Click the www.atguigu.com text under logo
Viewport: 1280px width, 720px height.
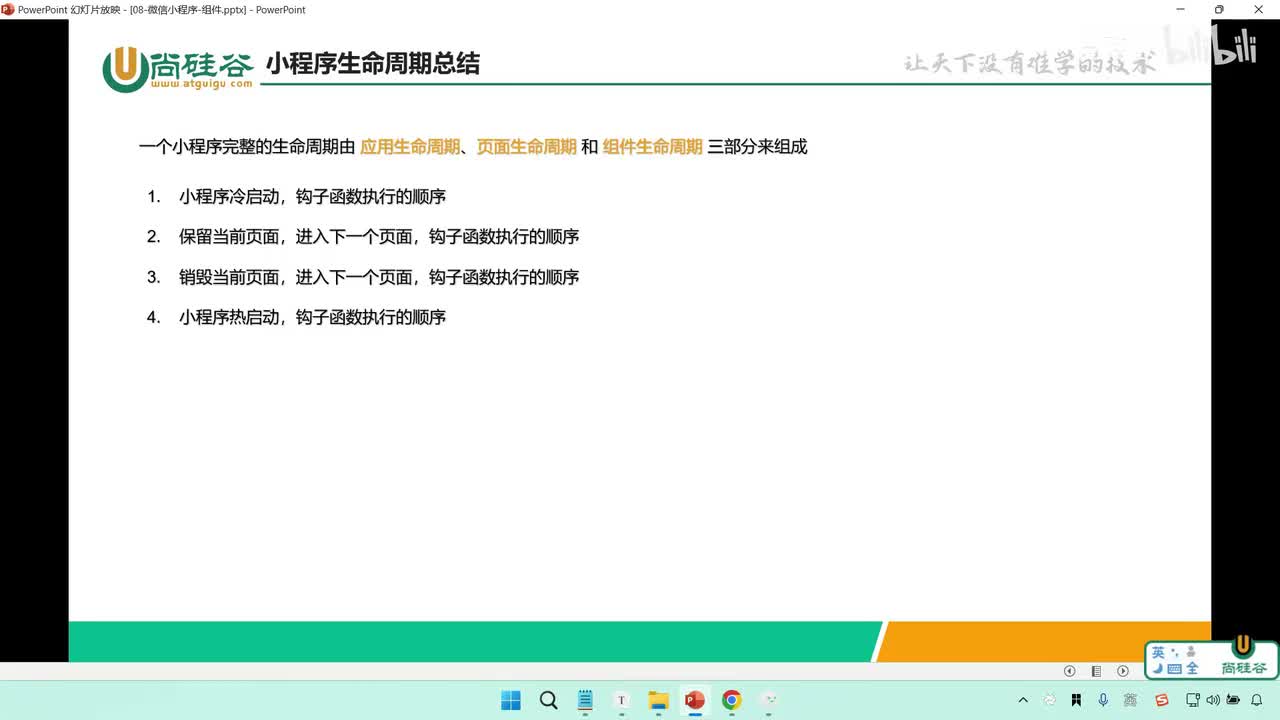(x=202, y=85)
